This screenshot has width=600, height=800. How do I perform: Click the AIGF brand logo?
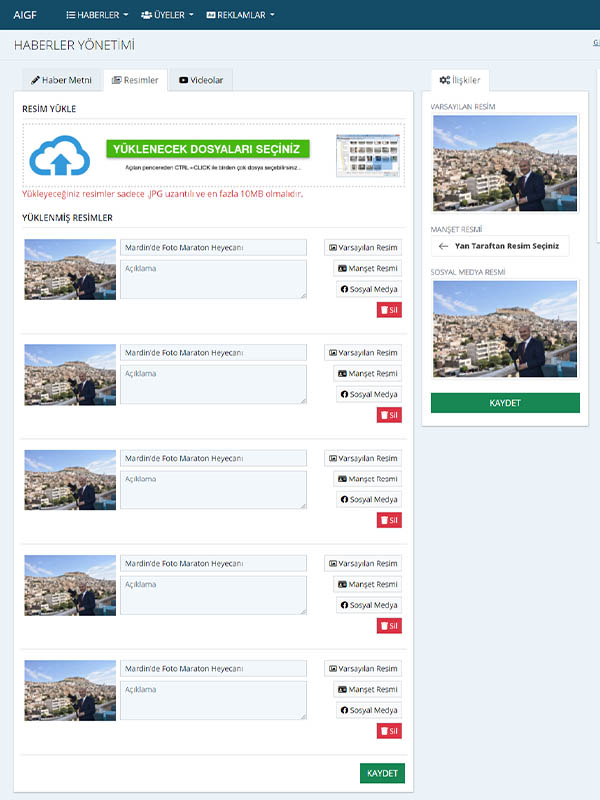coord(25,15)
